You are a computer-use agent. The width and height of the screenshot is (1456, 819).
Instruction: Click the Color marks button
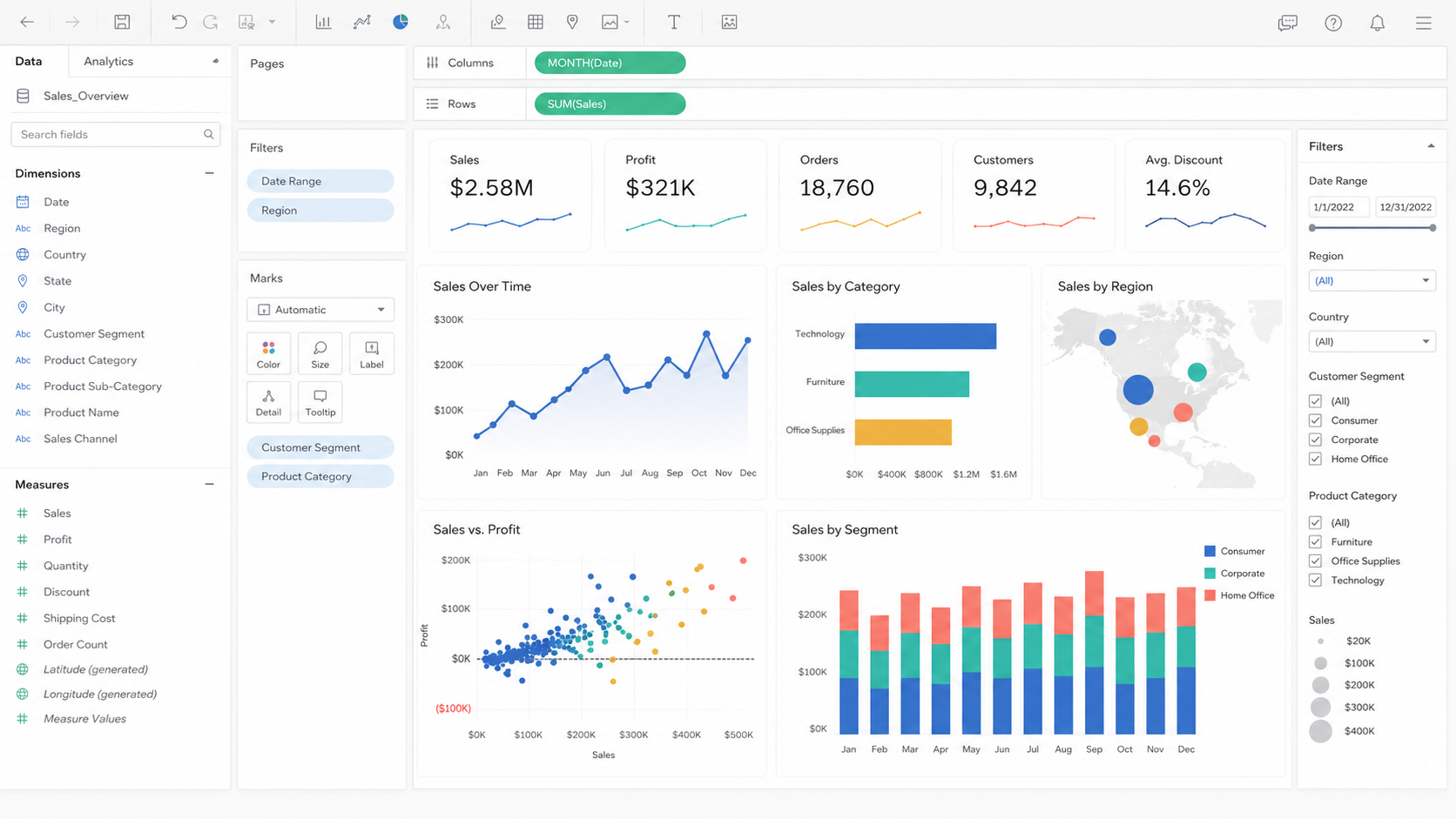(268, 353)
